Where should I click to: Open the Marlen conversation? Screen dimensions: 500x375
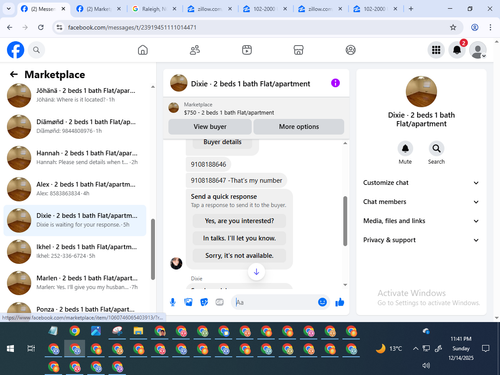point(75,283)
